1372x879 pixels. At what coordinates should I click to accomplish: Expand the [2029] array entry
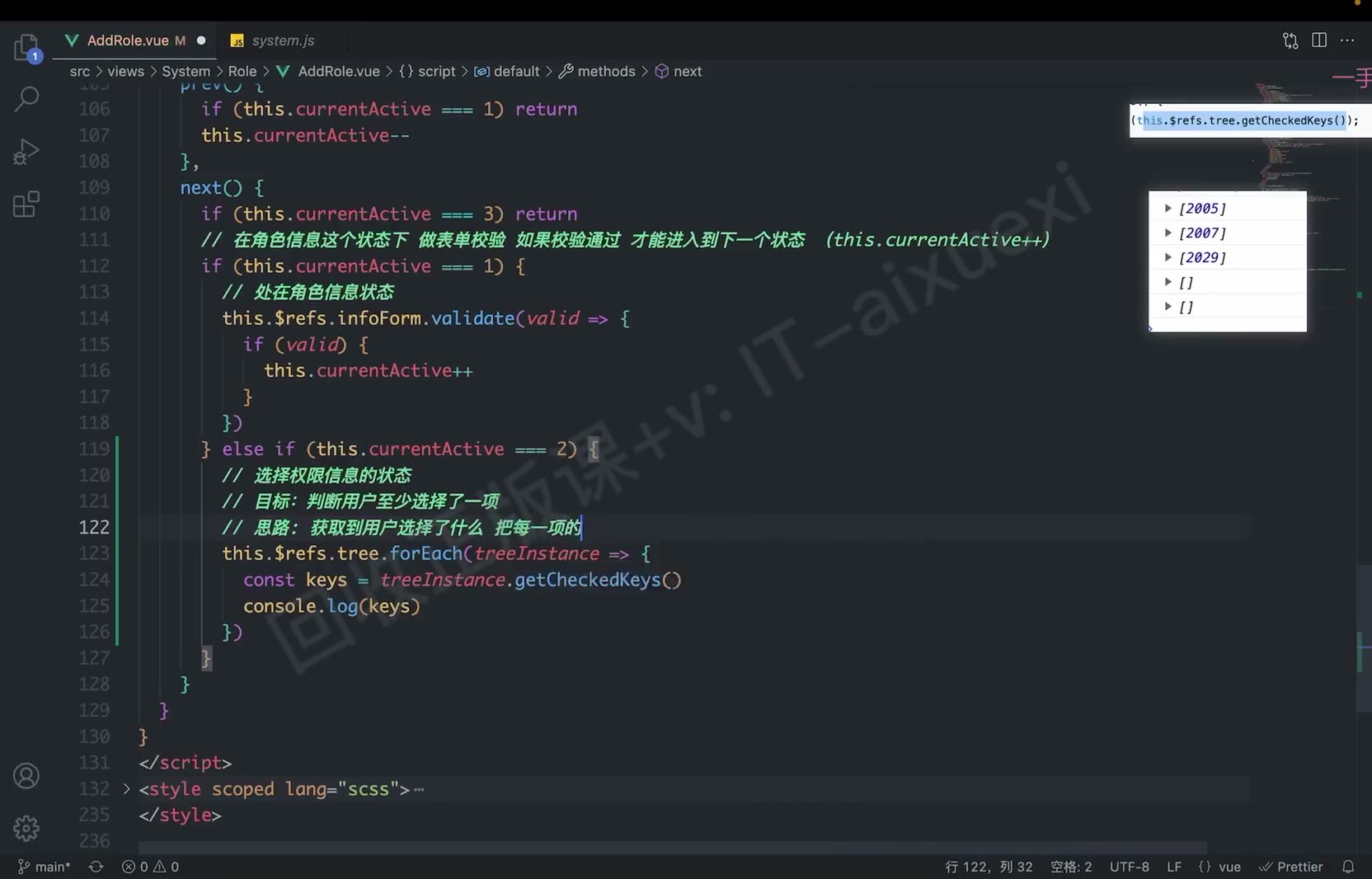pyautogui.click(x=1168, y=257)
